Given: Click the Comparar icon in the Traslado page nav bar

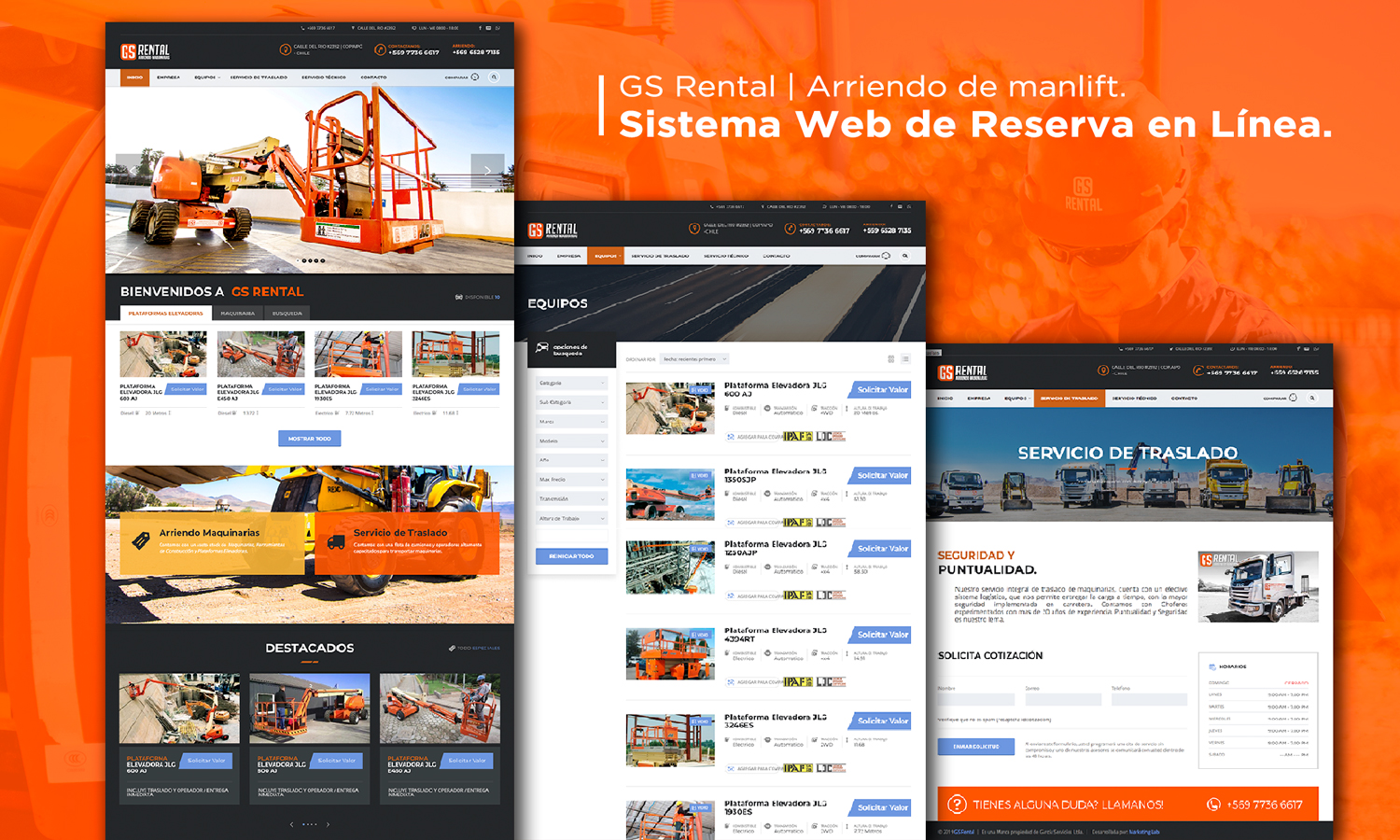Looking at the screenshot, I should [1293, 398].
